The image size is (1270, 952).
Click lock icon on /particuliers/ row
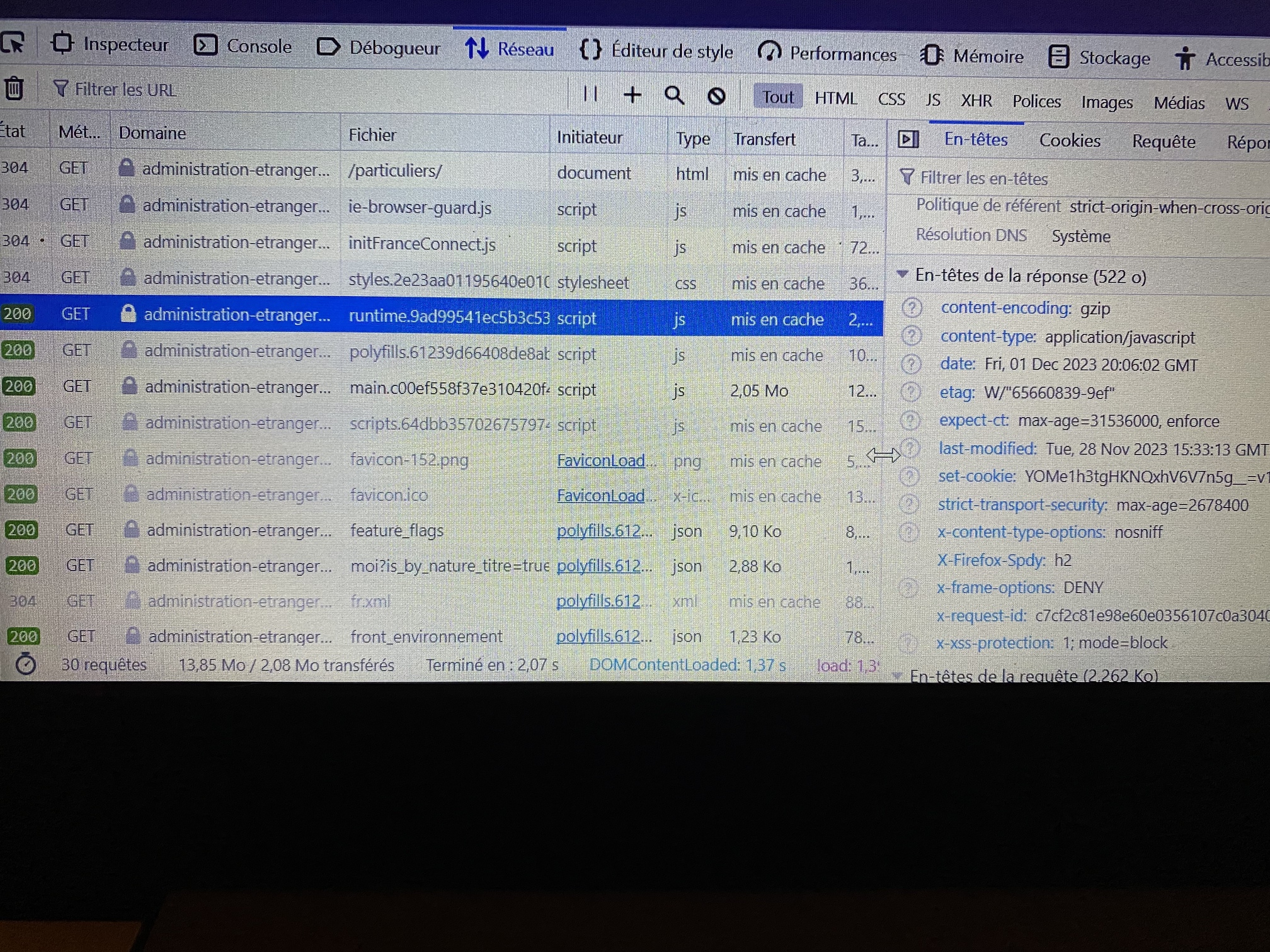coord(127,167)
